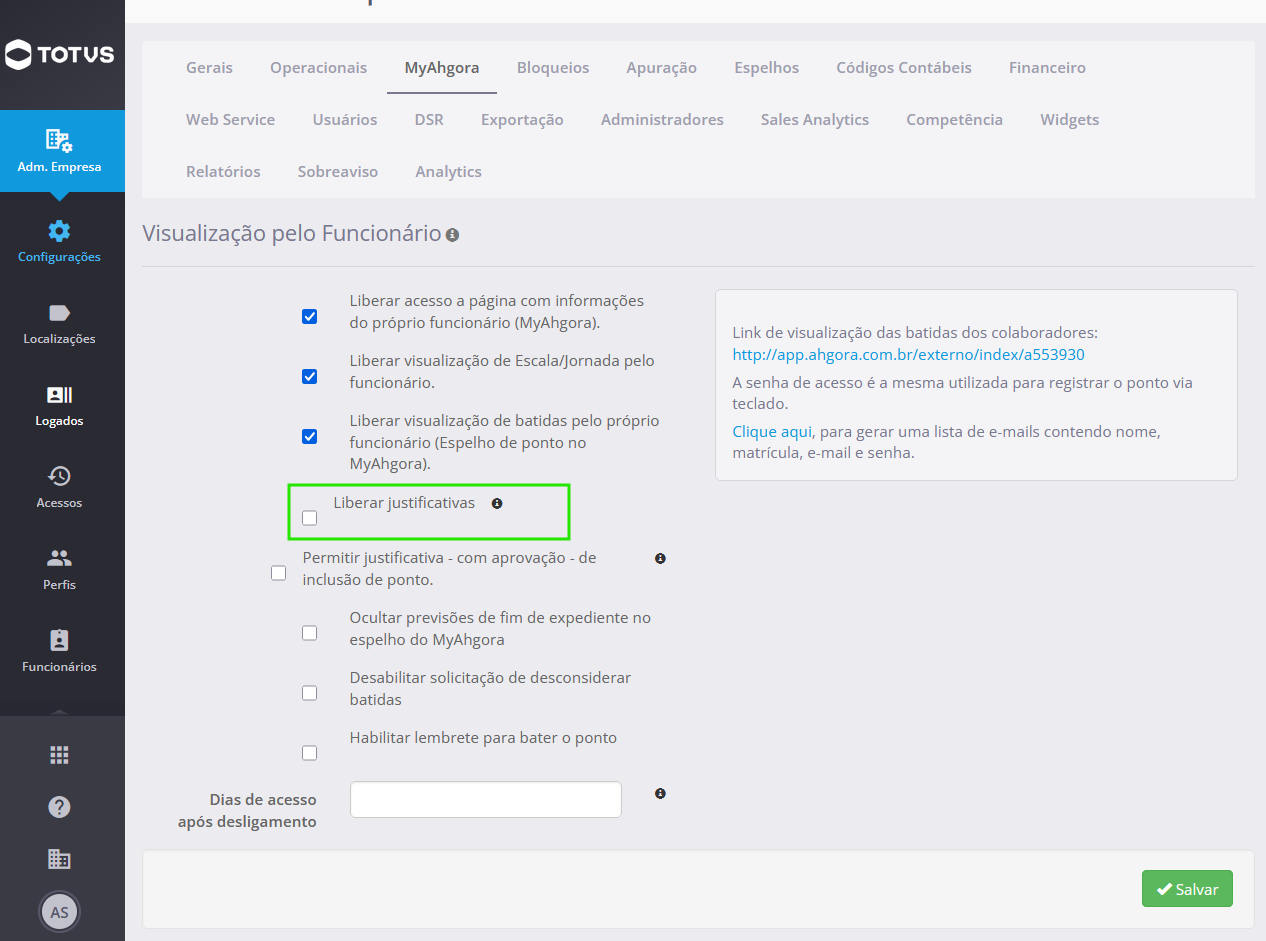Open Funcionários in sidebar
Image resolution: width=1266 pixels, height=941 pixels.
(x=60, y=651)
